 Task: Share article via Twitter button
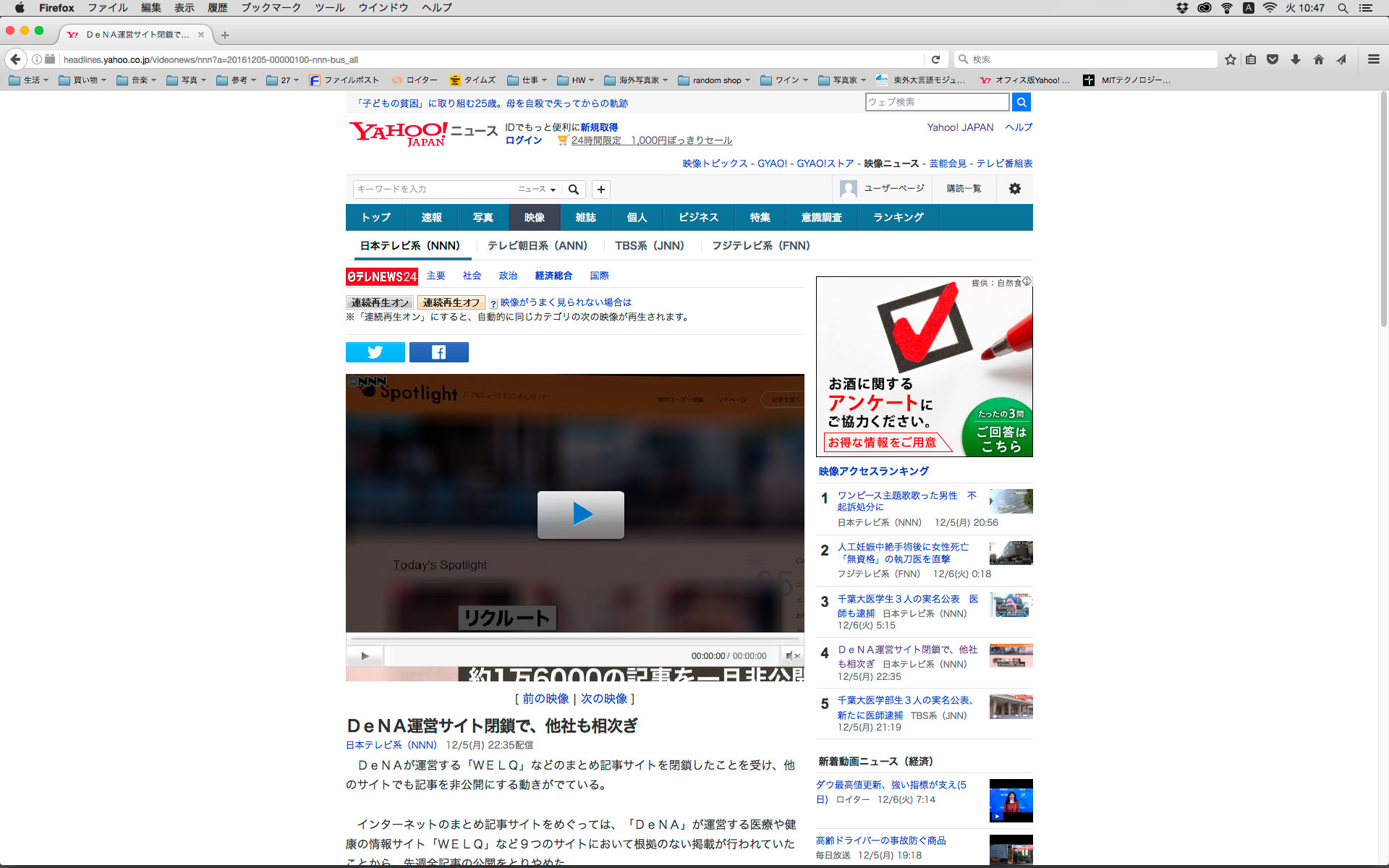coord(375,352)
